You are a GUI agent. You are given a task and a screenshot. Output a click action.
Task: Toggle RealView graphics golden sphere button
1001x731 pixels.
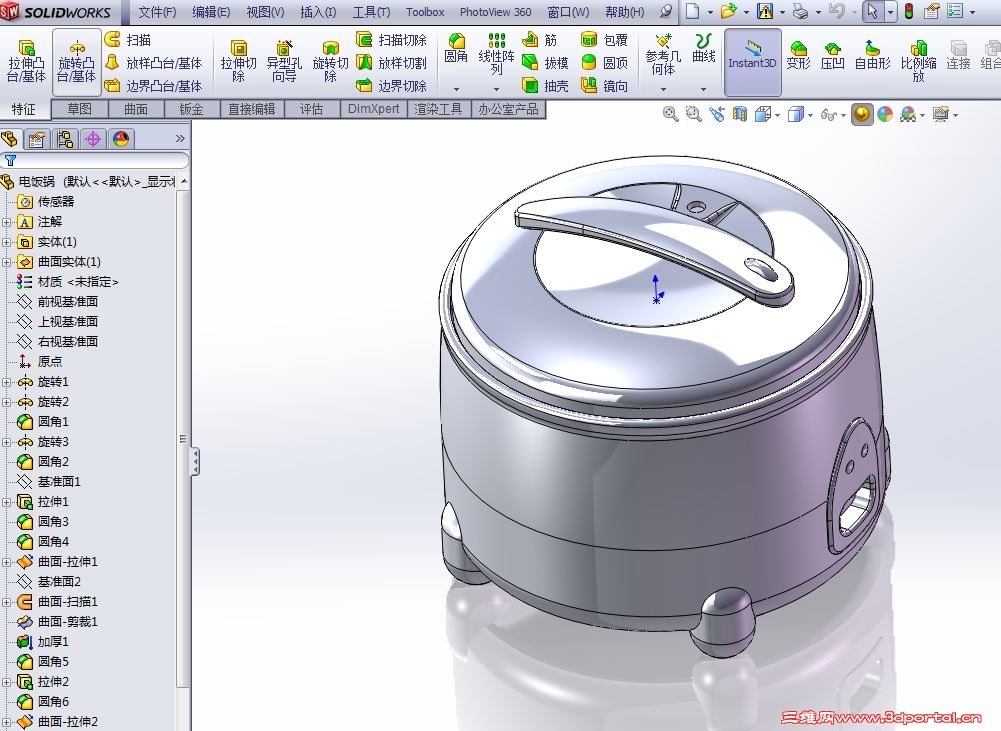(862, 115)
